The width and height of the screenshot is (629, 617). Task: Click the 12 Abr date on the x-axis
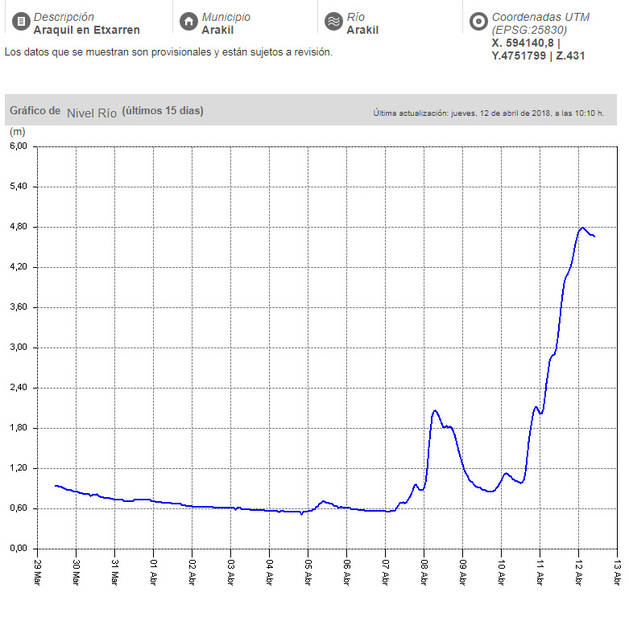[x=579, y=570]
